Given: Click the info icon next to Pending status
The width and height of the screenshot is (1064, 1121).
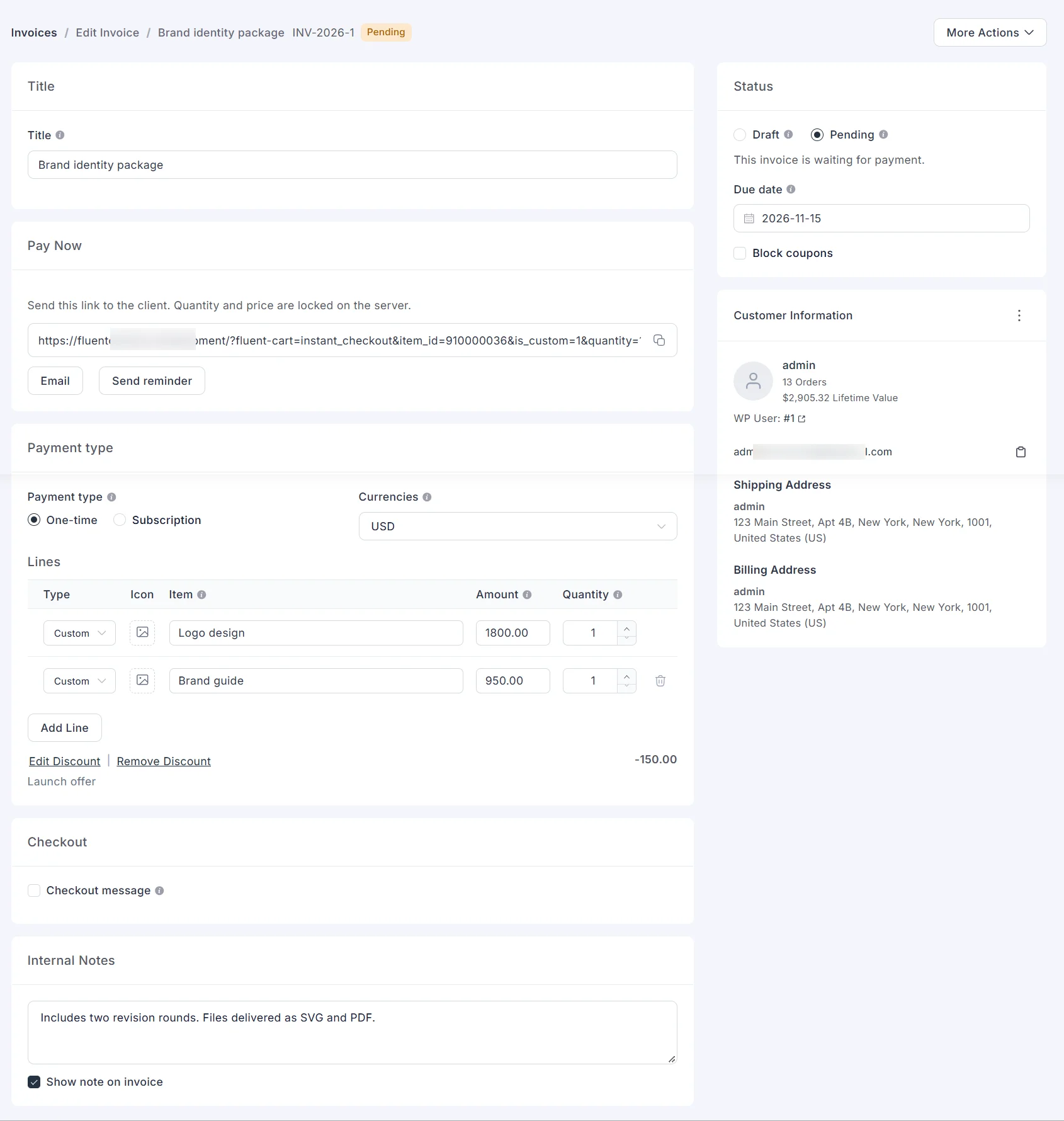Looking at the screenshot, I should [x=883, y=134].
